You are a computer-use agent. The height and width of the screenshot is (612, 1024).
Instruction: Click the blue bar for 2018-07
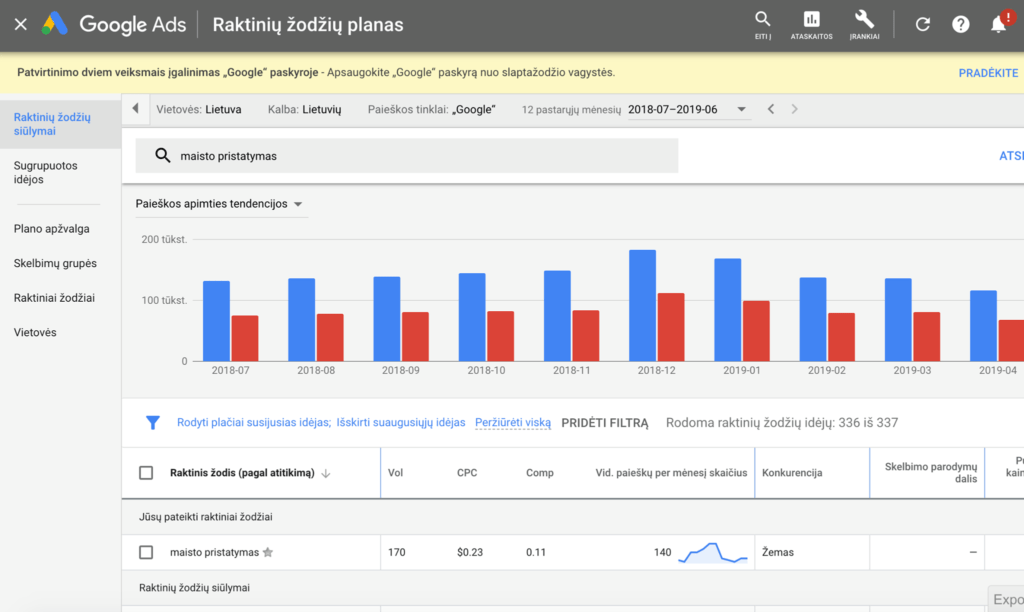216,321
